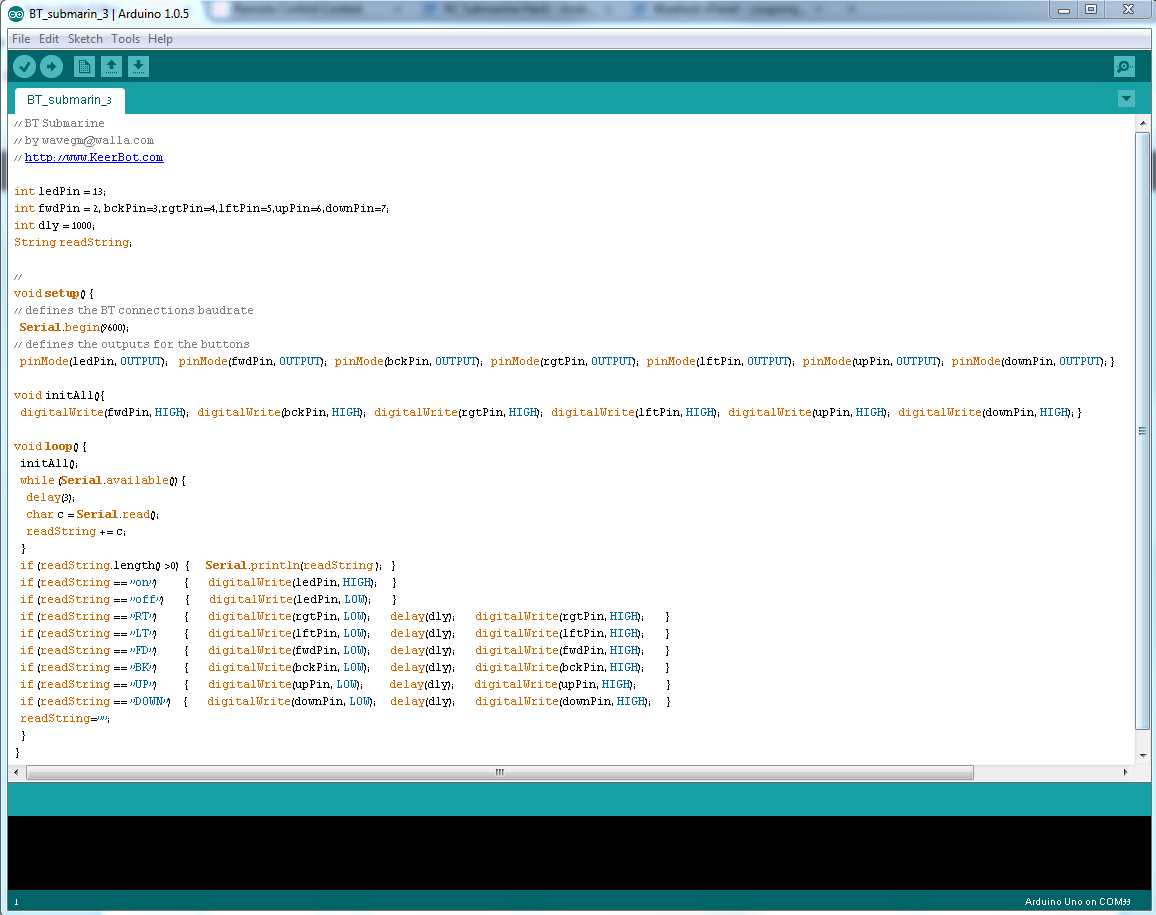
Task: Open the Sketch menu
Action: click(85, 38)
